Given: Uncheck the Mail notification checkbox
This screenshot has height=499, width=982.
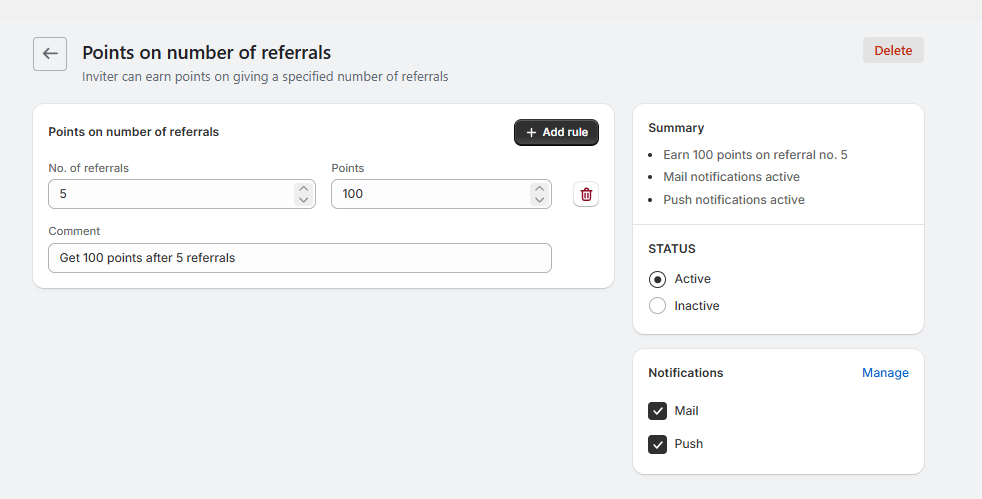Looking at the screenshot, I should point(657,411).
